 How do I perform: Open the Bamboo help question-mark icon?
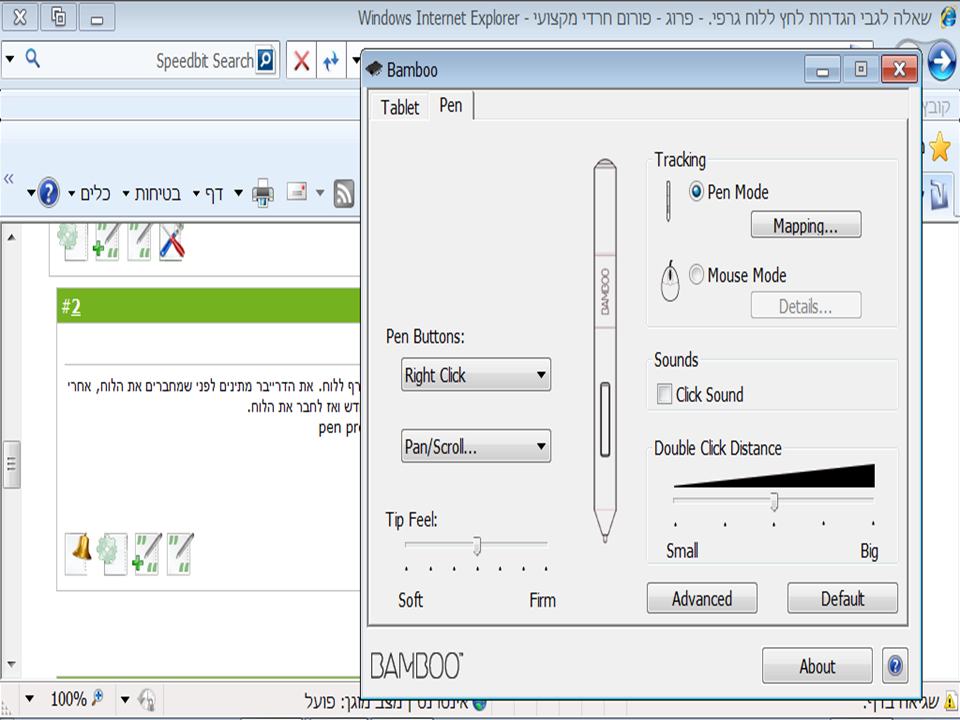pos(894,665)
